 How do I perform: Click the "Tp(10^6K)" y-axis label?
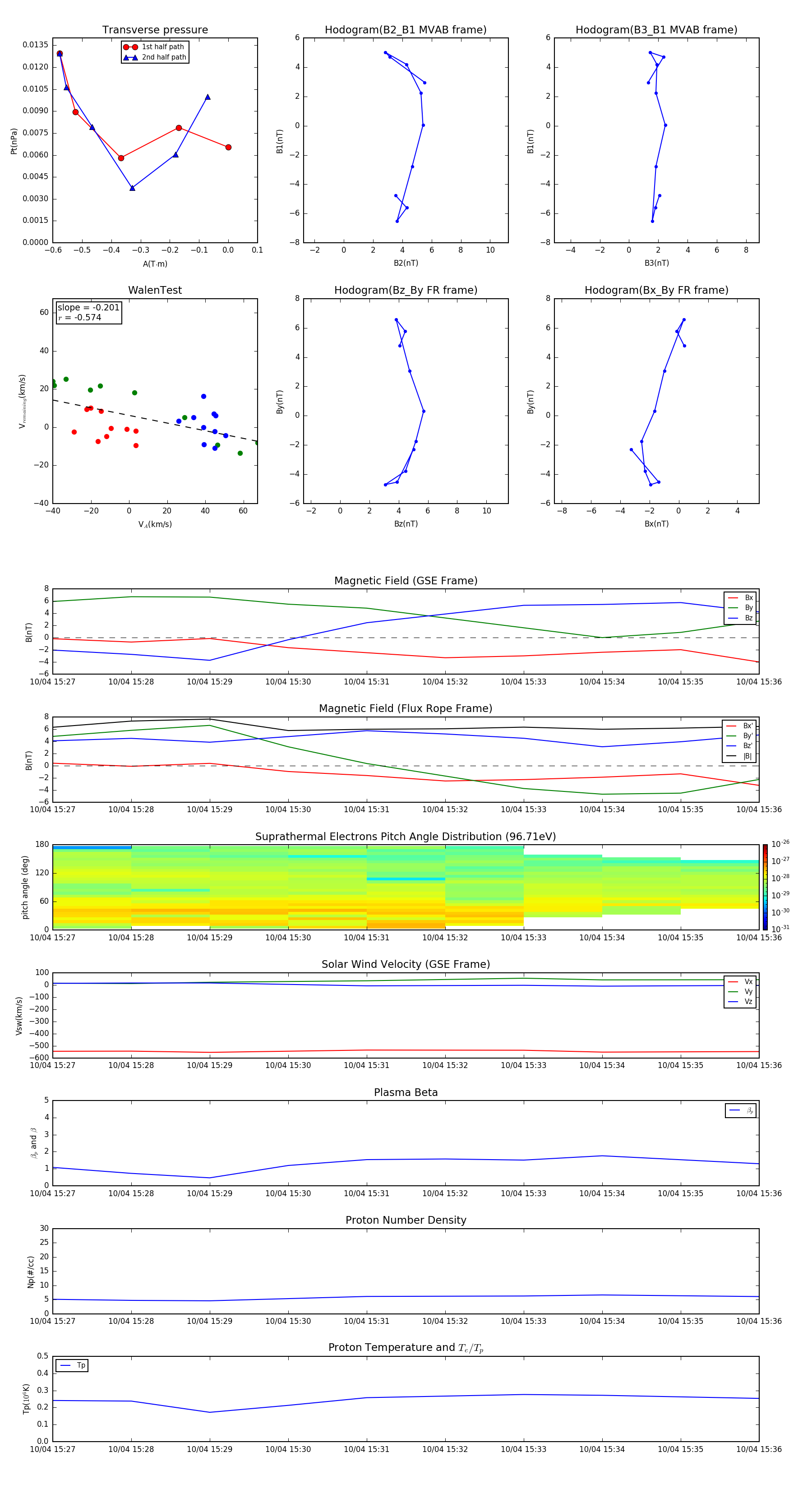tap(26, 1399)
